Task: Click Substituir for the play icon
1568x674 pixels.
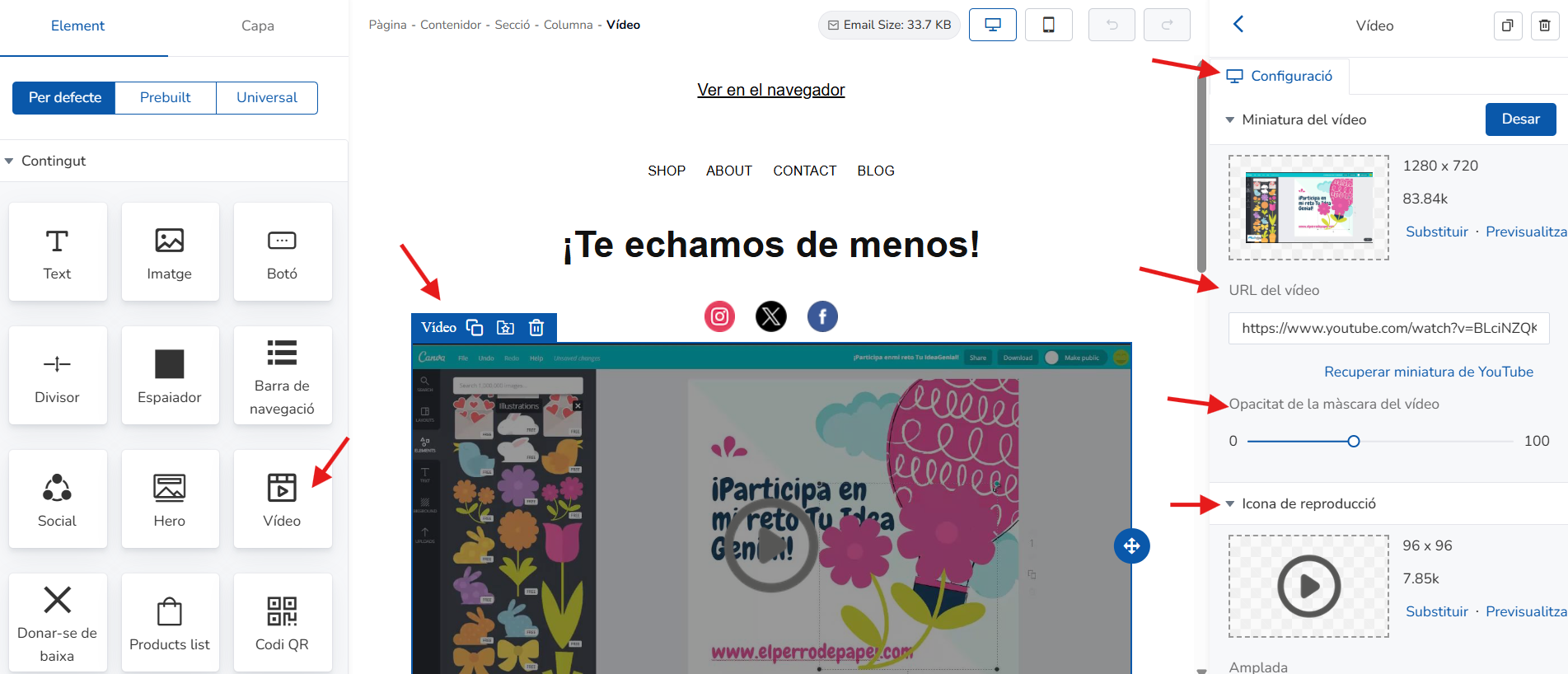Action: (x=1437, y=611)
